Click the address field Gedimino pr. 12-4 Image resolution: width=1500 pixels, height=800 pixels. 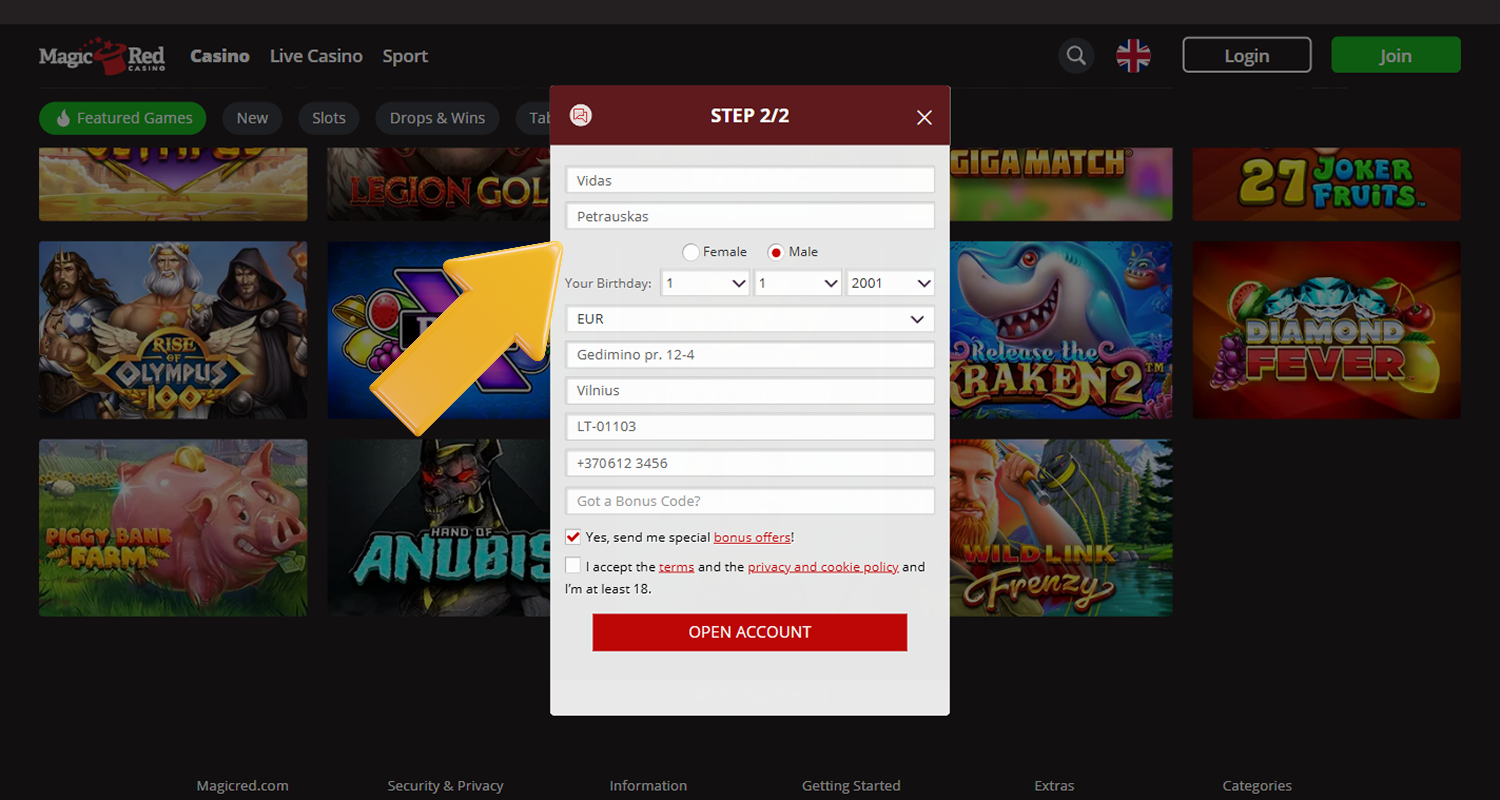pos(750,354)
